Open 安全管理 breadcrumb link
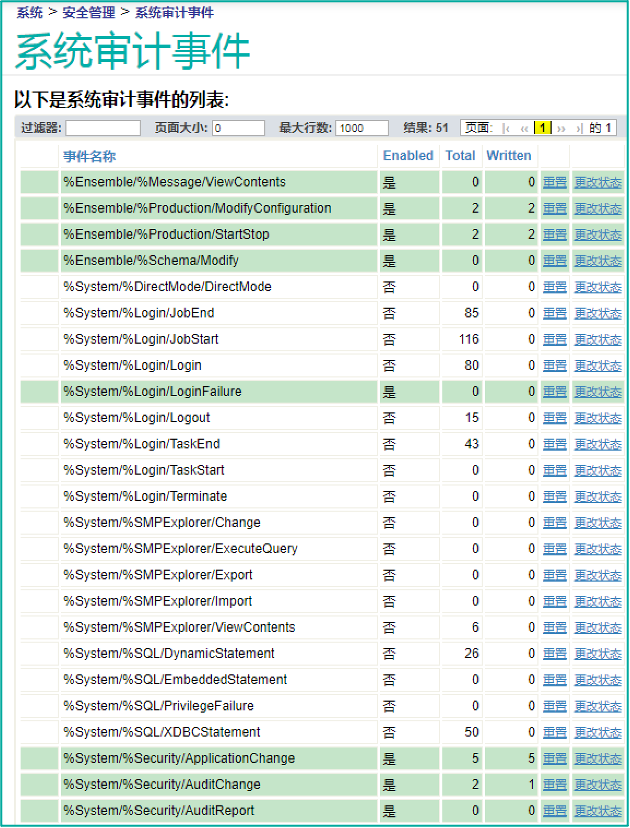Viewport: 630px width, 828px height. coord(86,13)
